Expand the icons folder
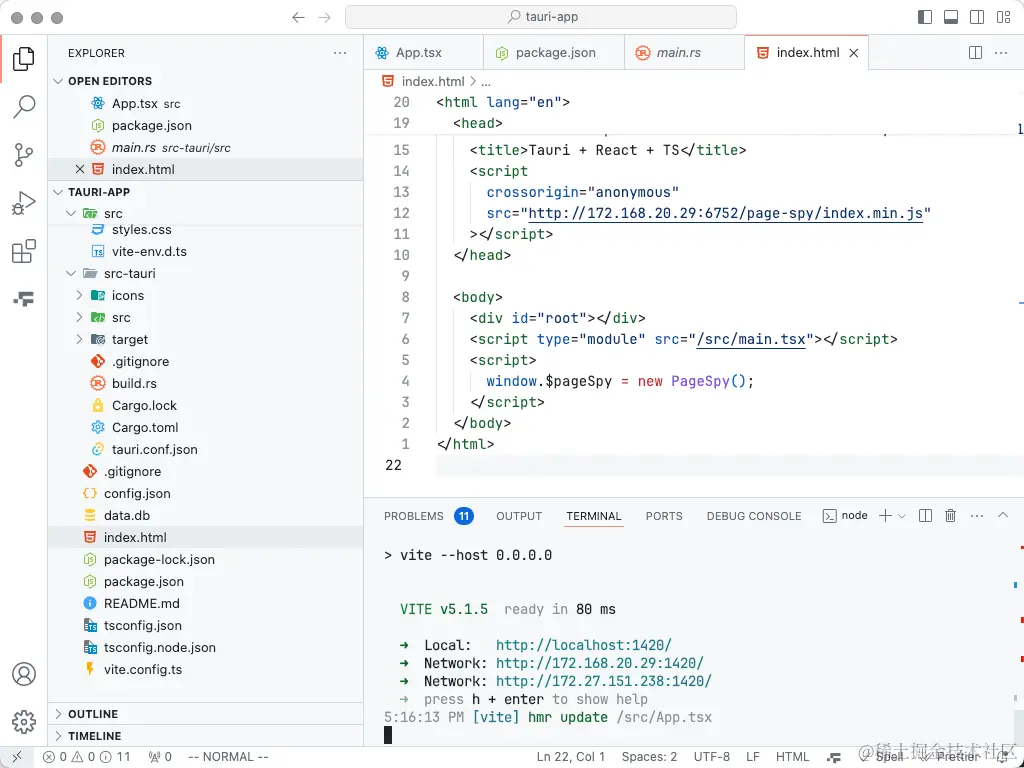 [x=80, y=295]
